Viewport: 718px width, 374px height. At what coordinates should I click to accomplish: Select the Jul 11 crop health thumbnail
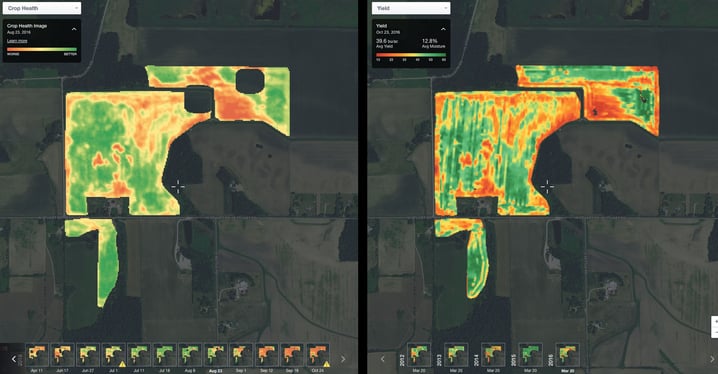(x=139, y=355)
